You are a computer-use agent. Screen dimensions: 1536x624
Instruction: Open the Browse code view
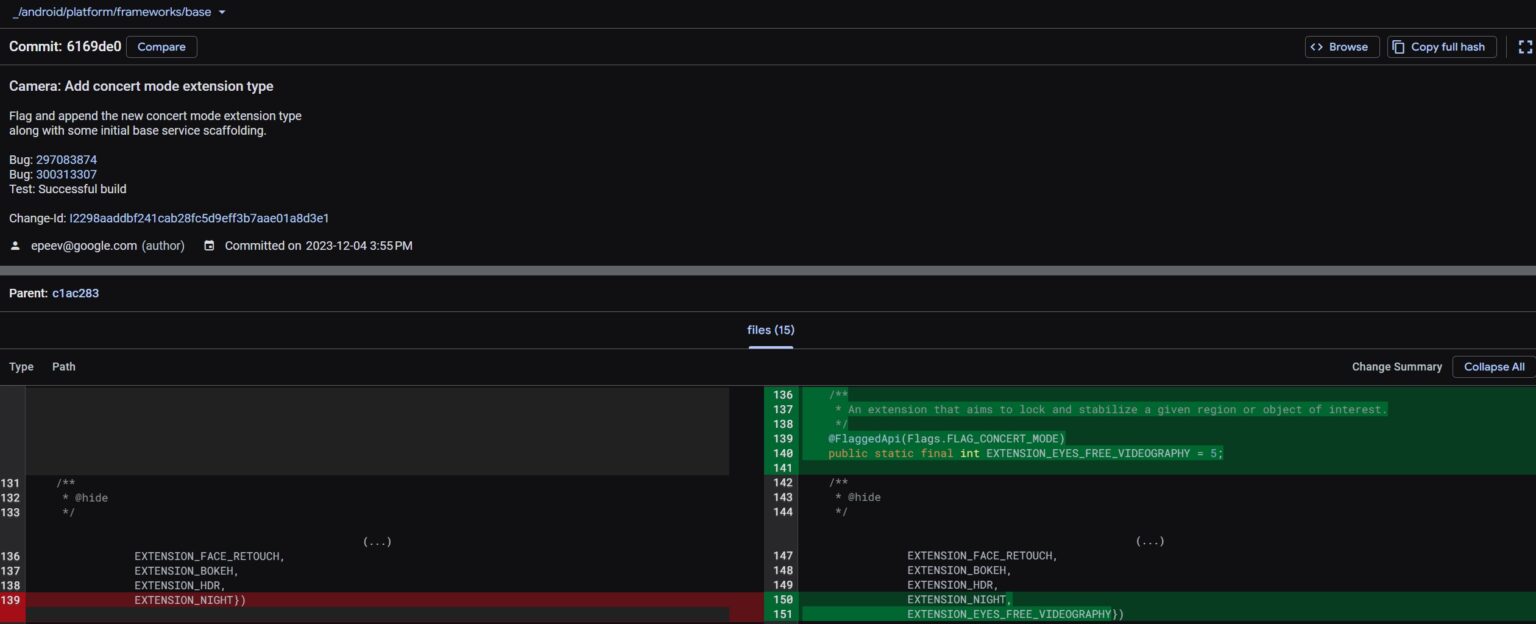1341,47
